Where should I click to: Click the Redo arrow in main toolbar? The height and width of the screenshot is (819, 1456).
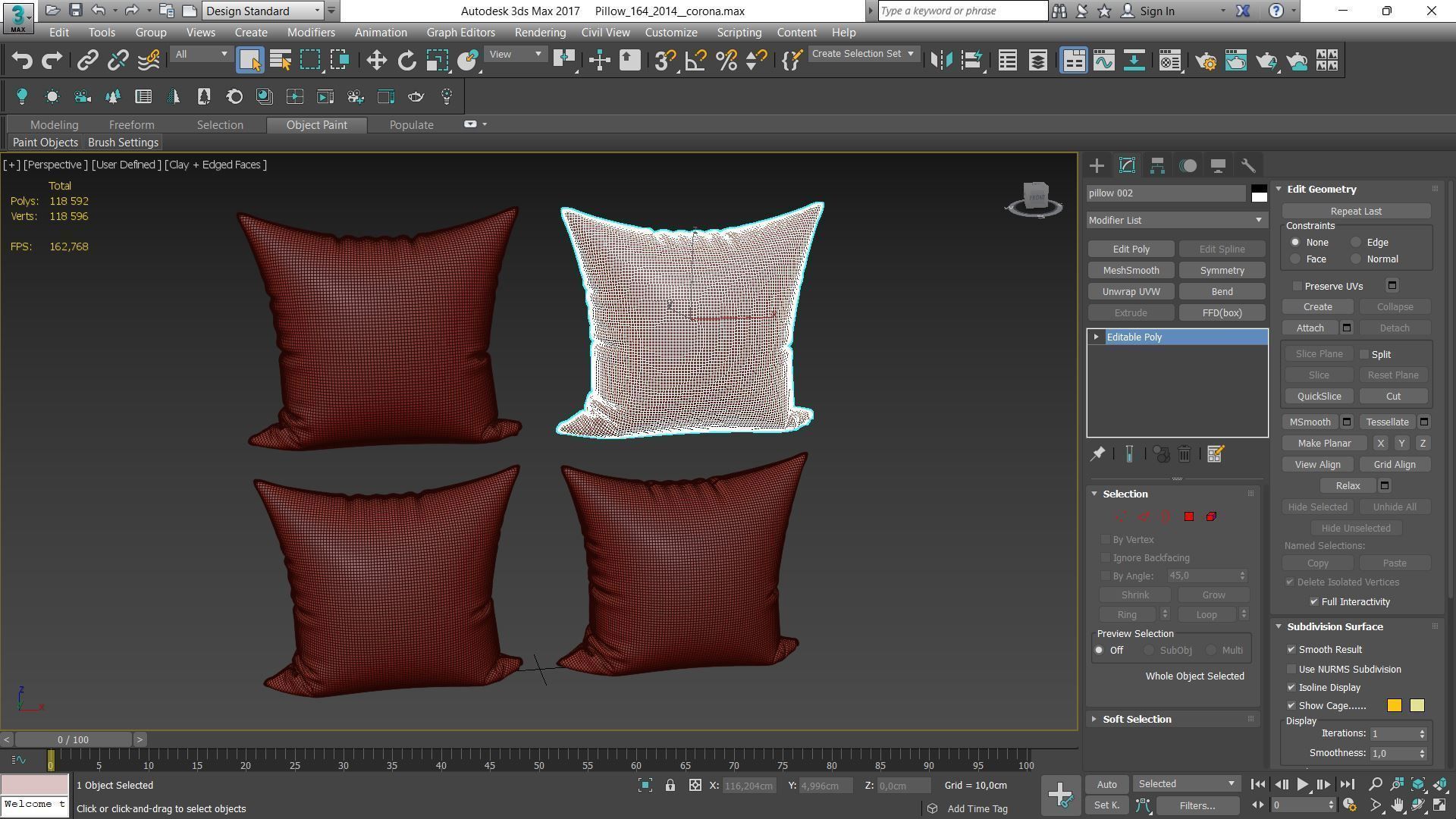(x=52, y=61)
